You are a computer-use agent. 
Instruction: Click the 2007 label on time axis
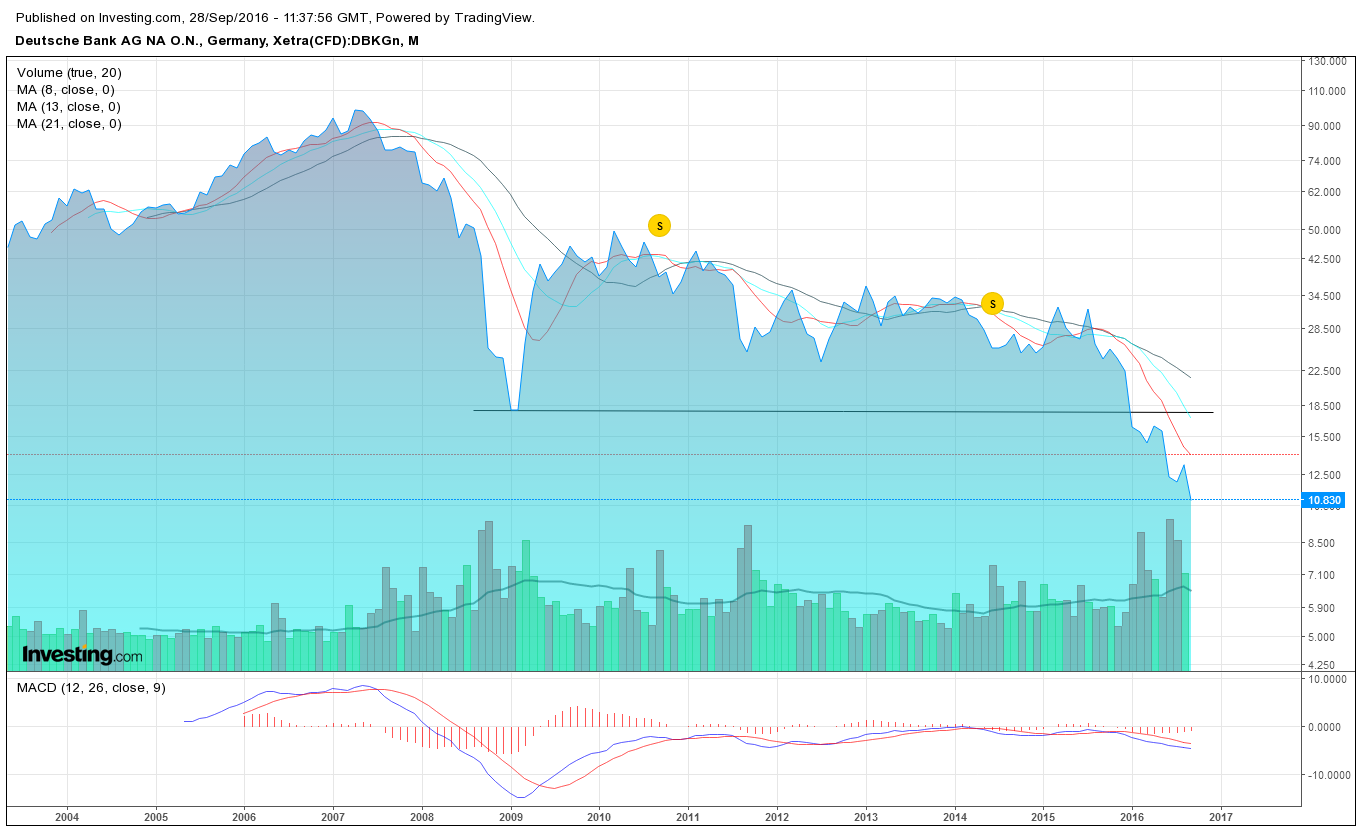[x=333, y=818]
